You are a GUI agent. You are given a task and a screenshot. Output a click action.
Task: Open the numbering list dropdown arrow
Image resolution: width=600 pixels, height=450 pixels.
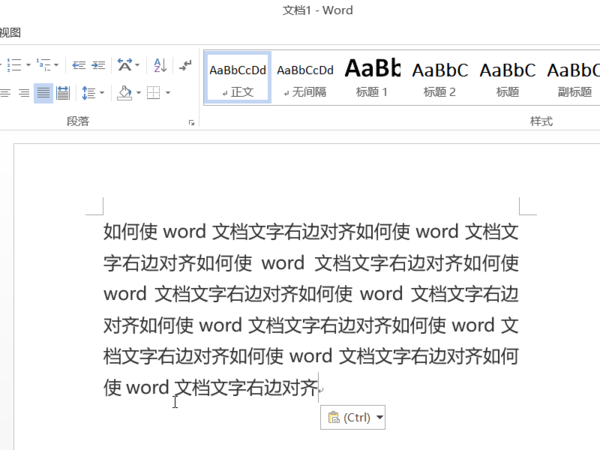(28, 65)
